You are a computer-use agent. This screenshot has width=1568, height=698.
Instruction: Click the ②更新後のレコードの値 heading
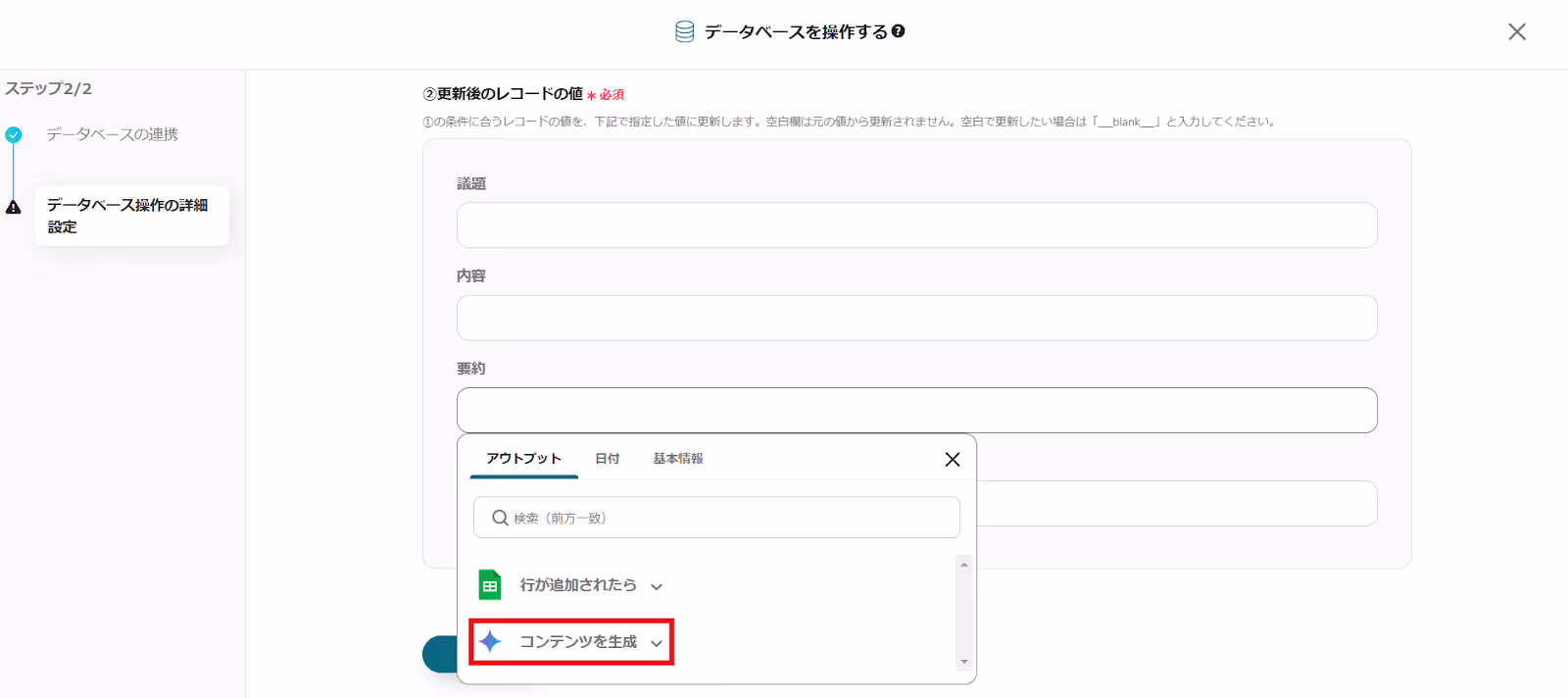coord(503,94)
